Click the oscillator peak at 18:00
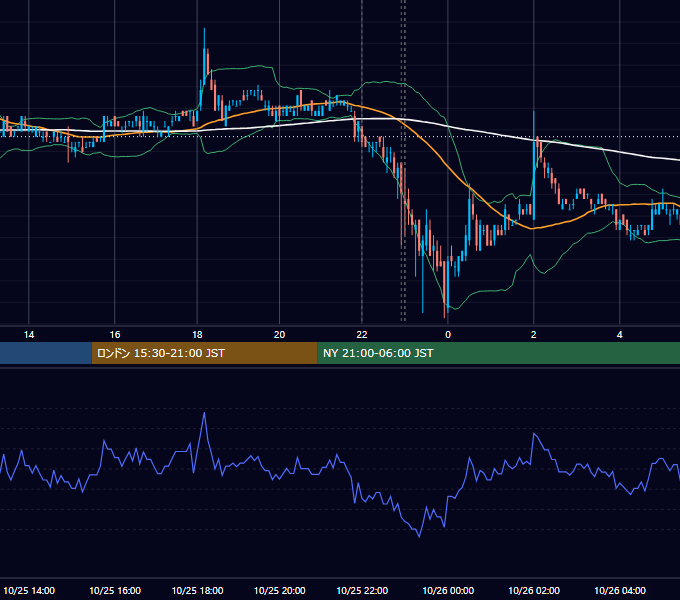Viewport: 680px width, 600px height. [x=204, y=414]
